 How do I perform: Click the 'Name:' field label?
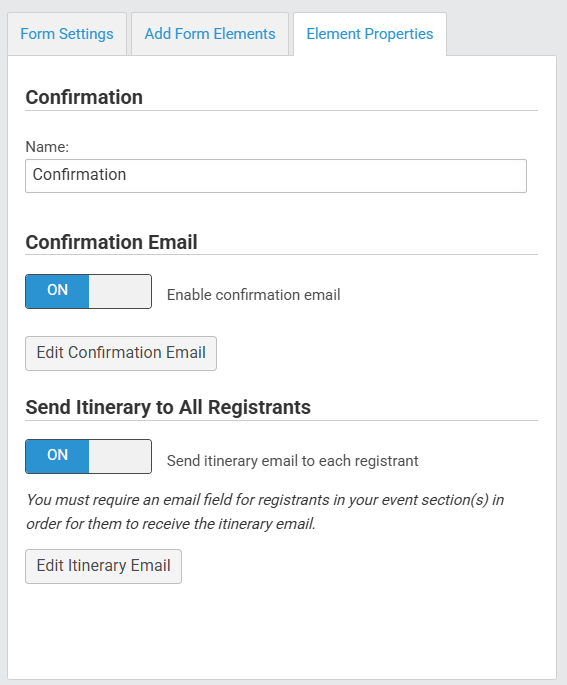click(x=47, y=147)
